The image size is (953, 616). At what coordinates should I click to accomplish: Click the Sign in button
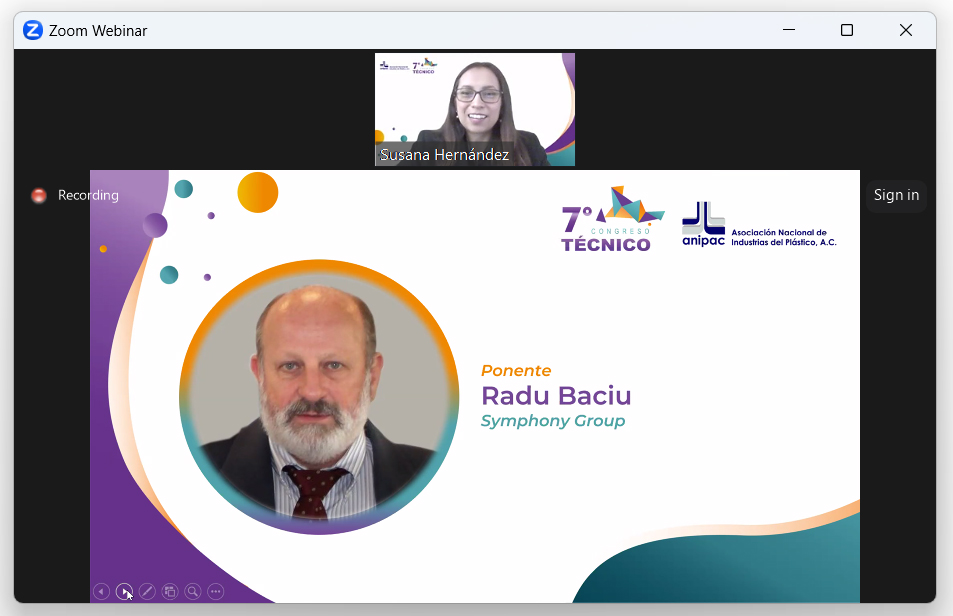click(896, 196)
